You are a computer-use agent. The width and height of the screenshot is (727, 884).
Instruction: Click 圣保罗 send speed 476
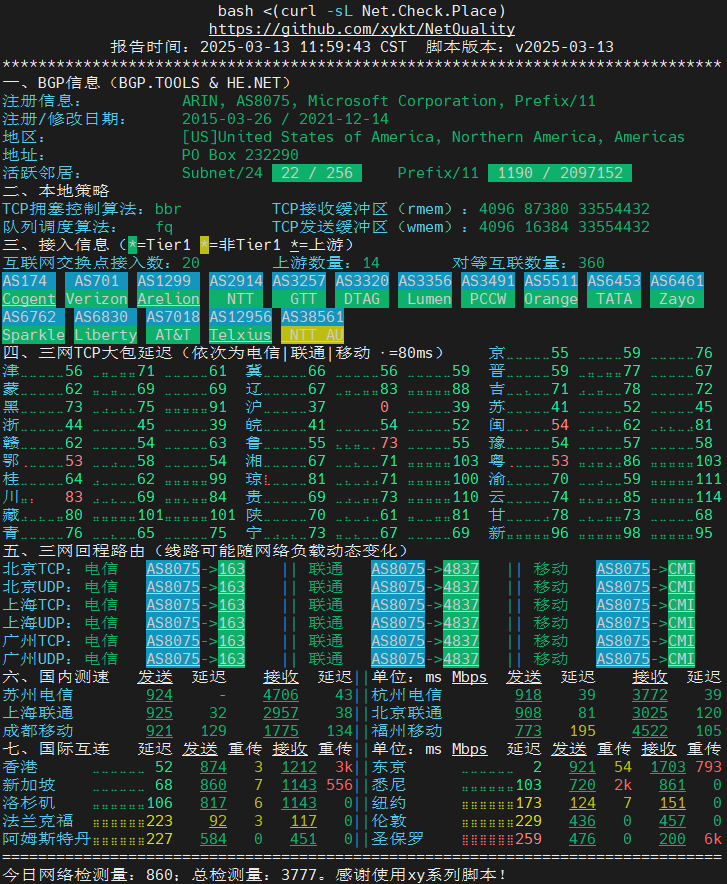(582, 839)
